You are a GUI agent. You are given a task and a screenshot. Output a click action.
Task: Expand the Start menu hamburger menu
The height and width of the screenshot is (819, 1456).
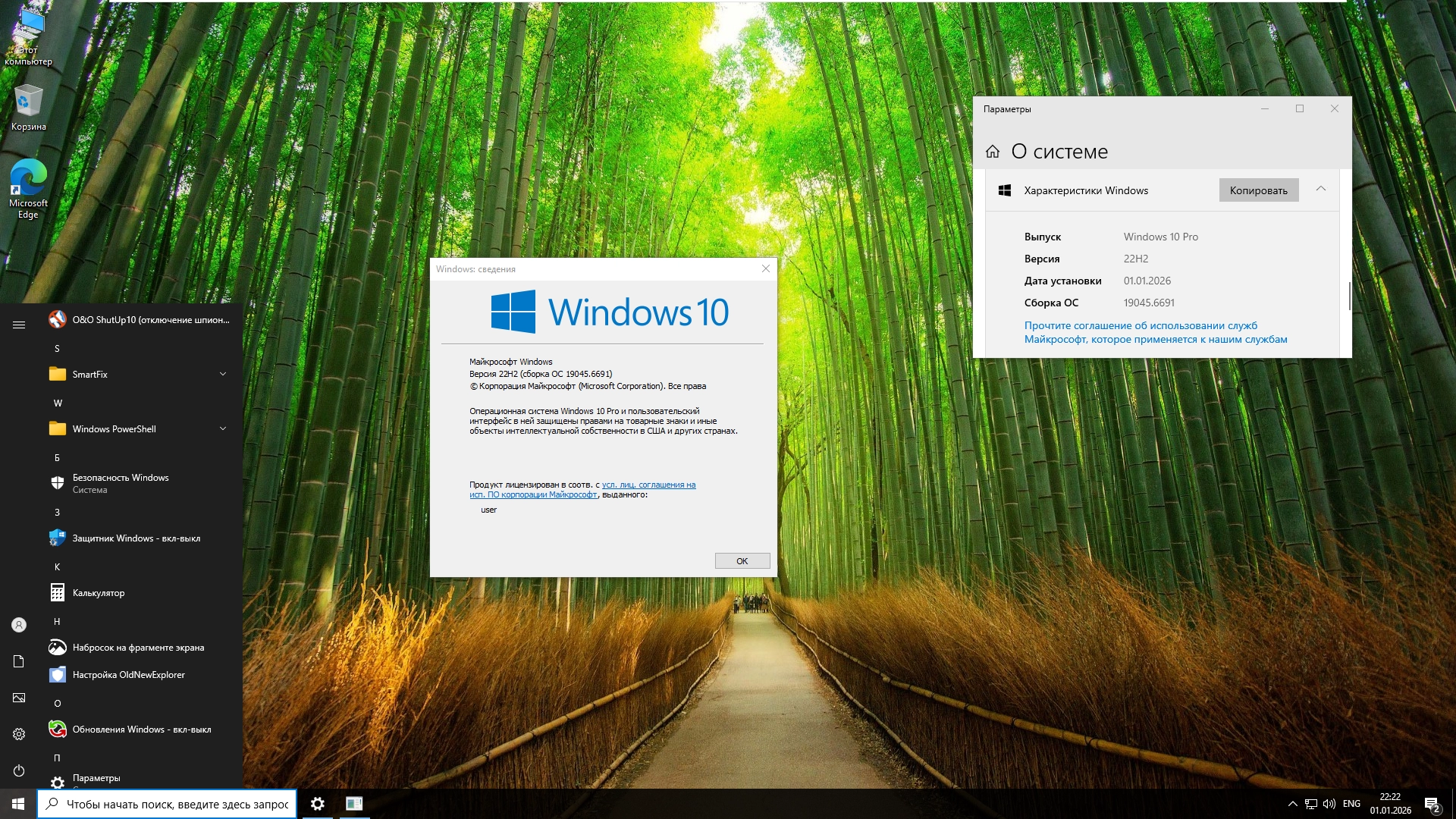click(19, 325)
